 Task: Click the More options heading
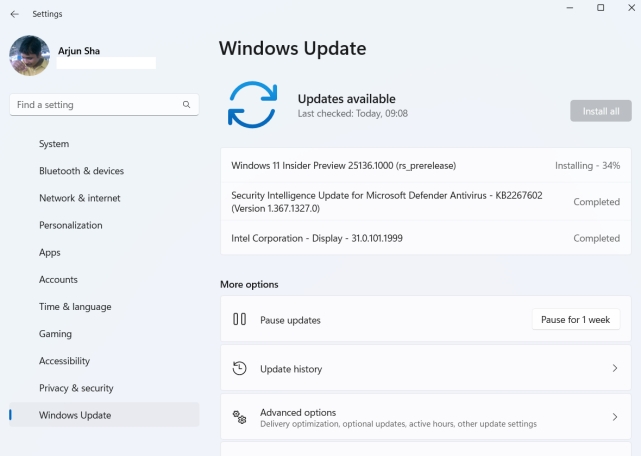[x=249, y=284]
